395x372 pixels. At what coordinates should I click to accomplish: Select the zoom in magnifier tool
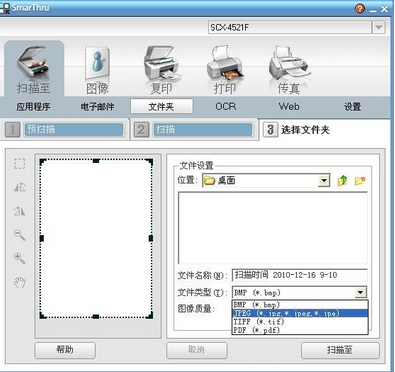coord(20,258)
